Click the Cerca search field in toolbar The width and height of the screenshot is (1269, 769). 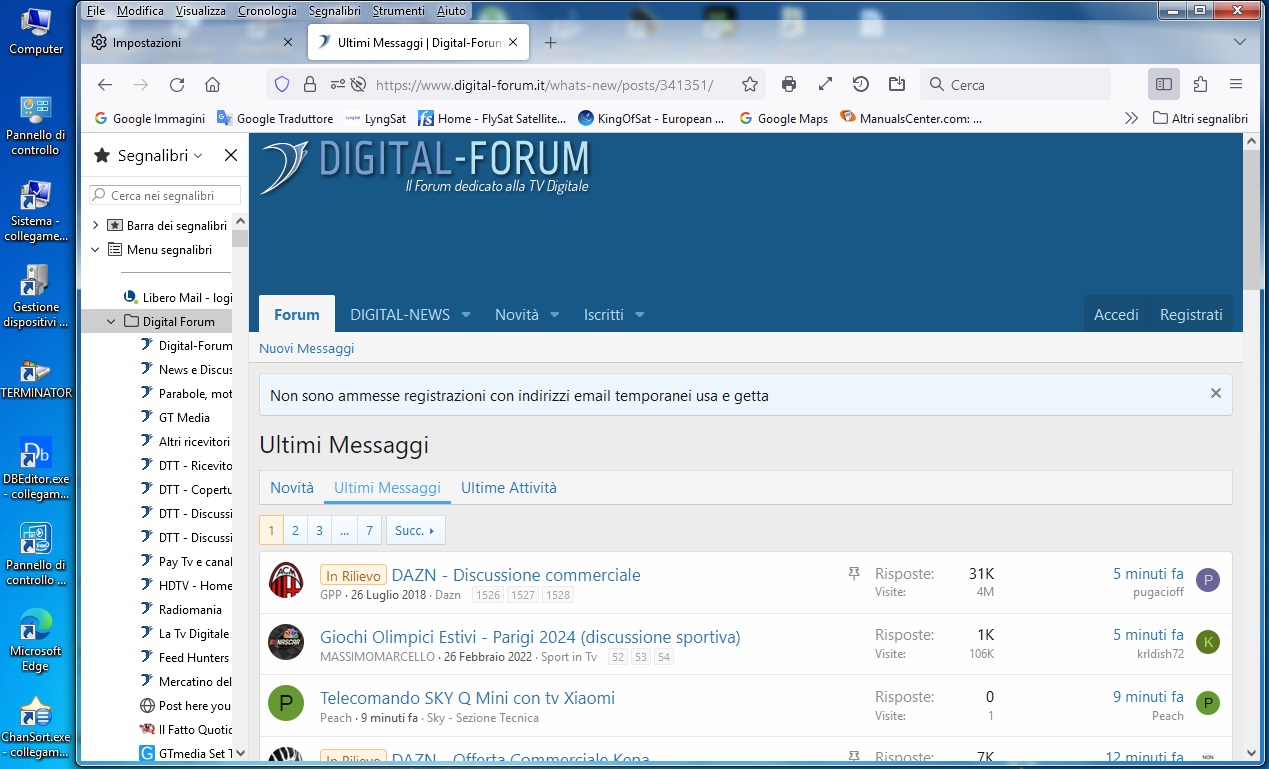click(1015, 85)
